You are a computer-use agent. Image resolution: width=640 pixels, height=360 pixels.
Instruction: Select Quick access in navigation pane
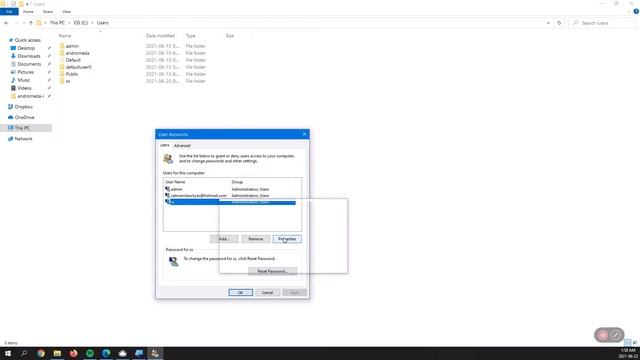(x=27, y=40)
